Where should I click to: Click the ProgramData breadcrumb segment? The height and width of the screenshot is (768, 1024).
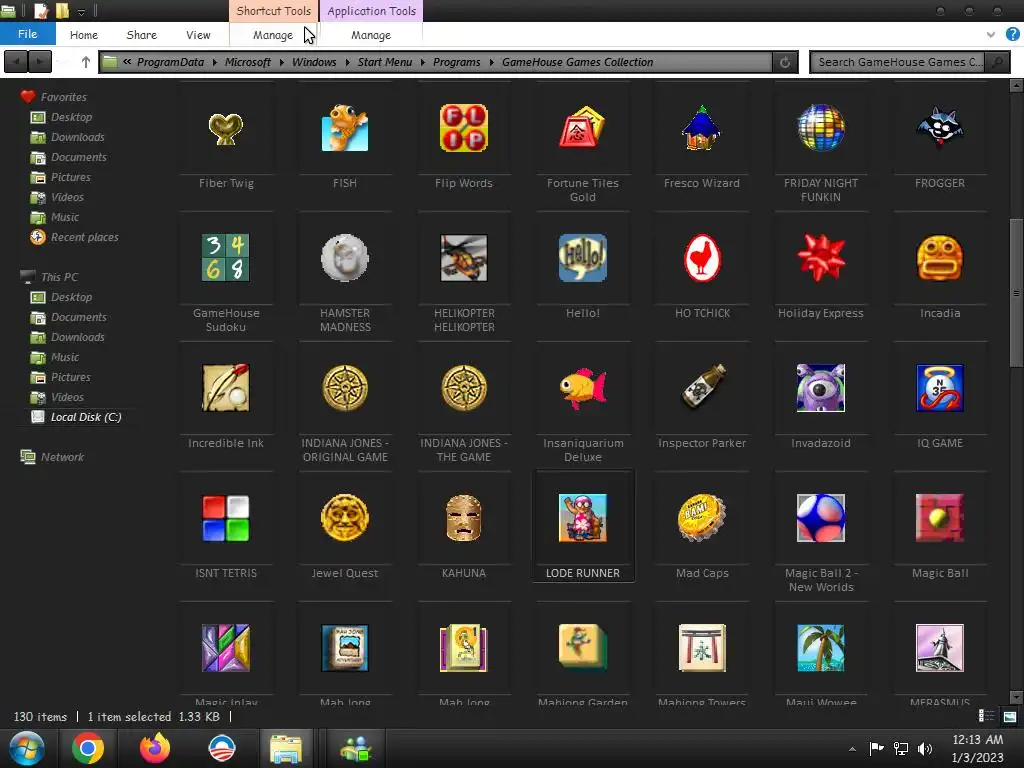(170, 62)
